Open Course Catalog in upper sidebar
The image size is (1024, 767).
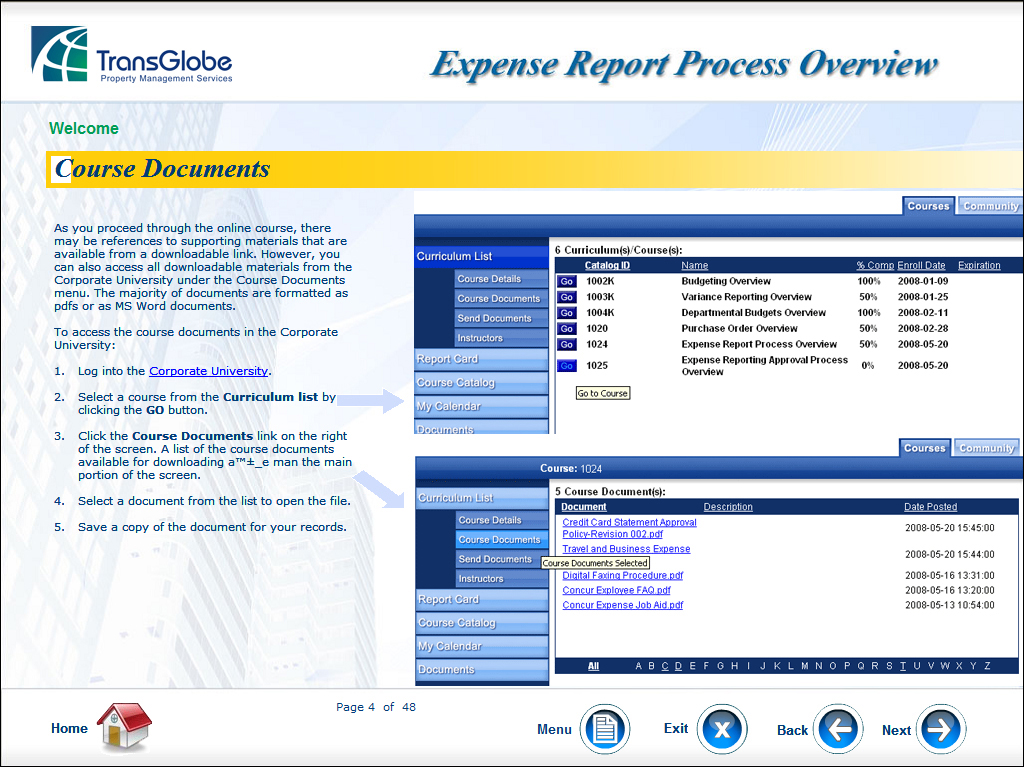click(x=481, y=383)
